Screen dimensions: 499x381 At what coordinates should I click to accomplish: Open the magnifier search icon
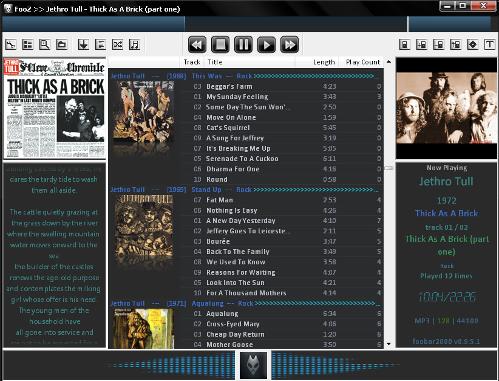(x=45, y=44)
